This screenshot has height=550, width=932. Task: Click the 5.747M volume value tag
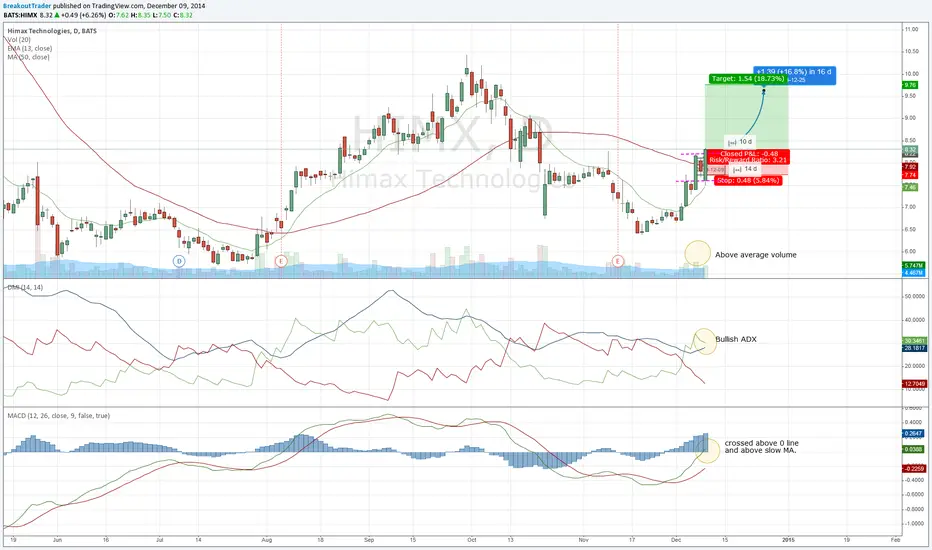(x=914, y=266)
